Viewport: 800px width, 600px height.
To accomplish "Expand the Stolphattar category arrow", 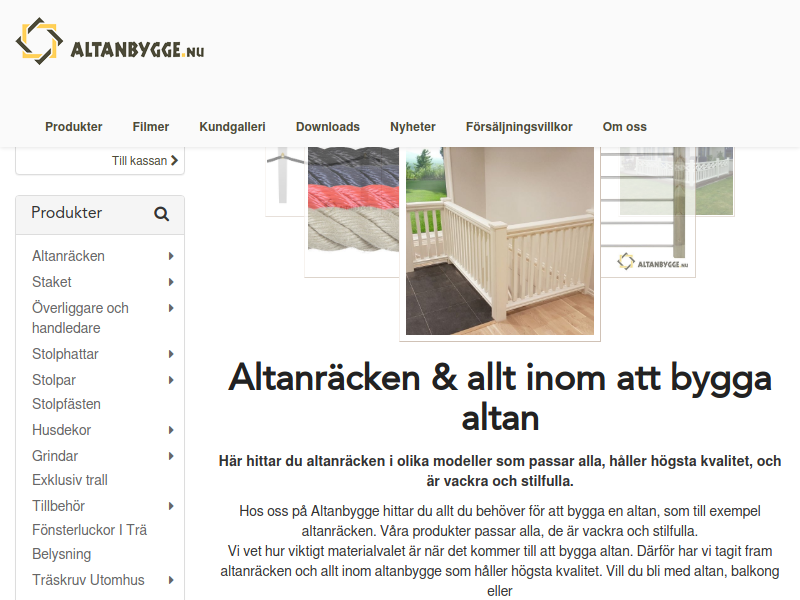I will tap(171, 354).
